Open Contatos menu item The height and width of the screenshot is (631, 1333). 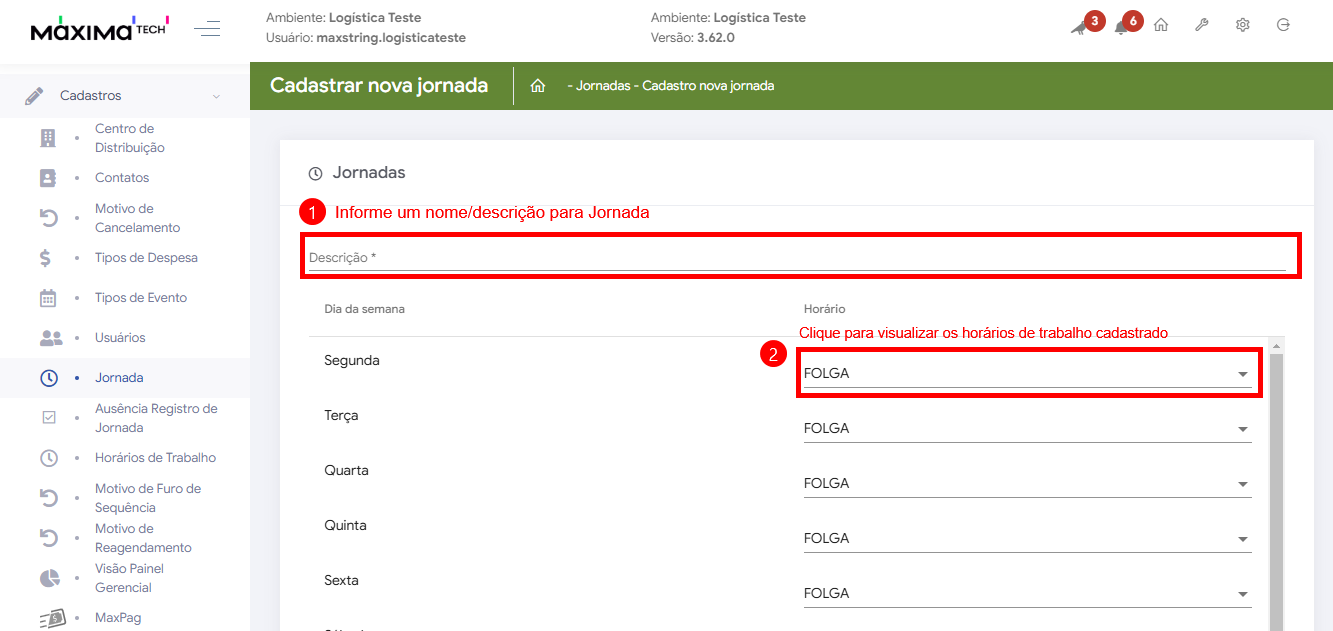tap(122, 178)
